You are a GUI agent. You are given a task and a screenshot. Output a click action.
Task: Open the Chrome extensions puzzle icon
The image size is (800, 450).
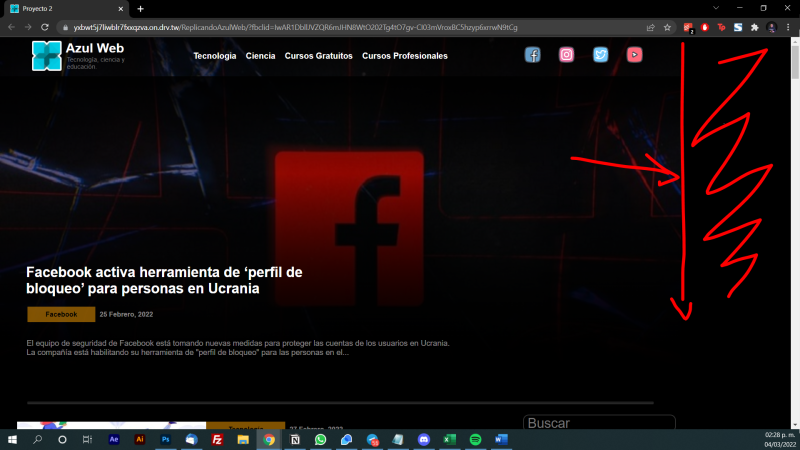pos(754,27)
